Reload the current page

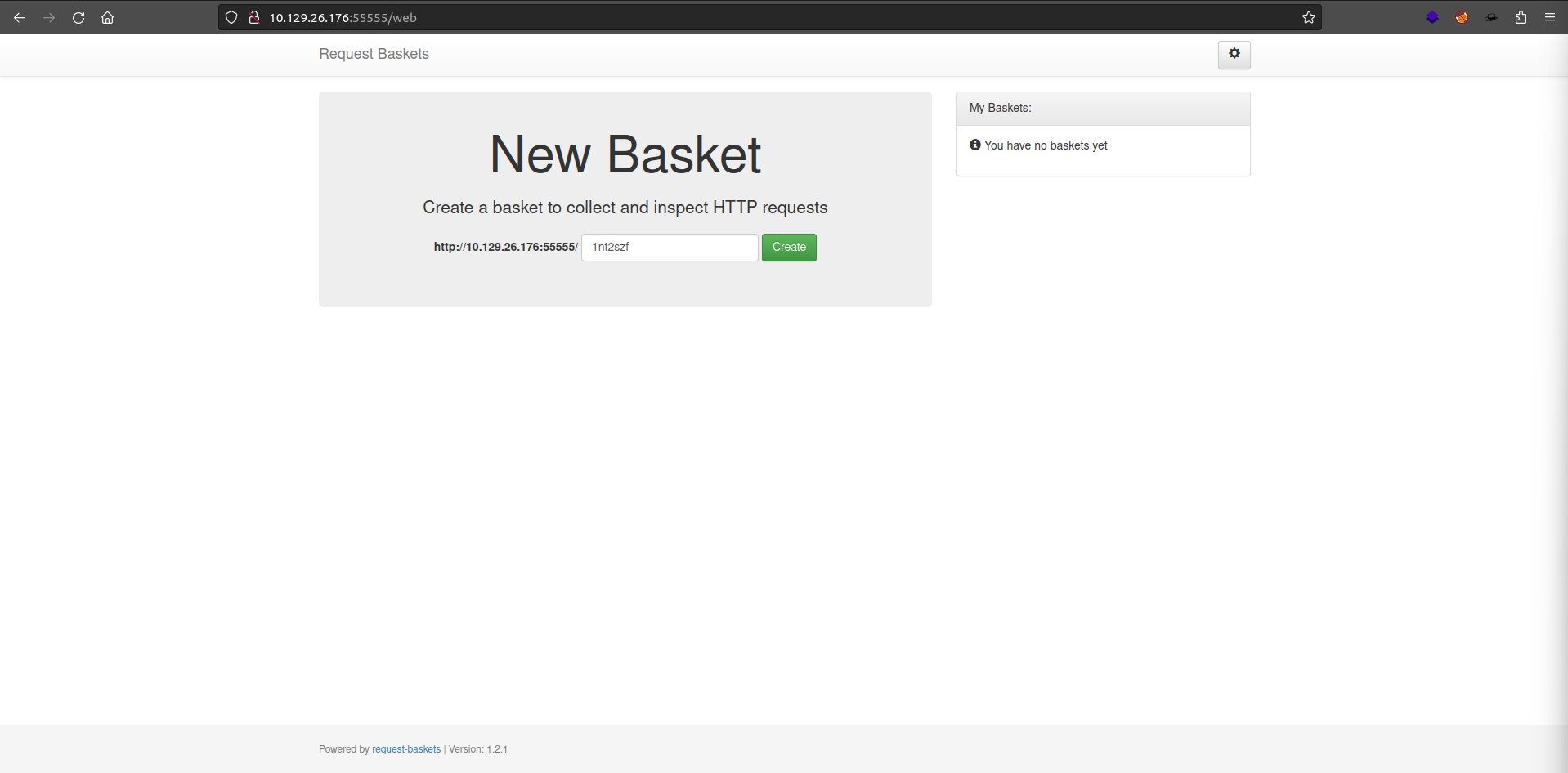78,17
